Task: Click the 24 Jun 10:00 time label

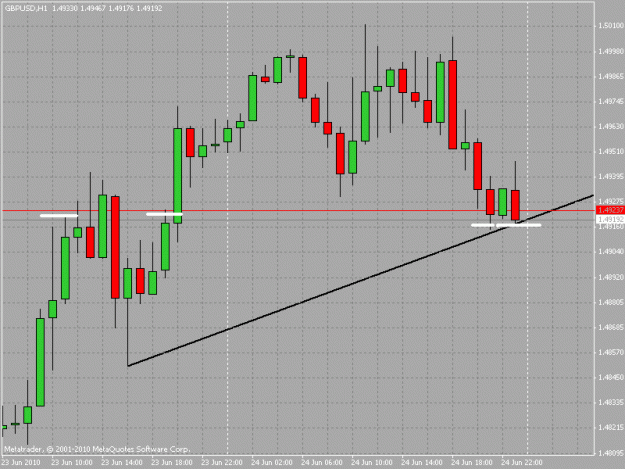Action: 371,463
